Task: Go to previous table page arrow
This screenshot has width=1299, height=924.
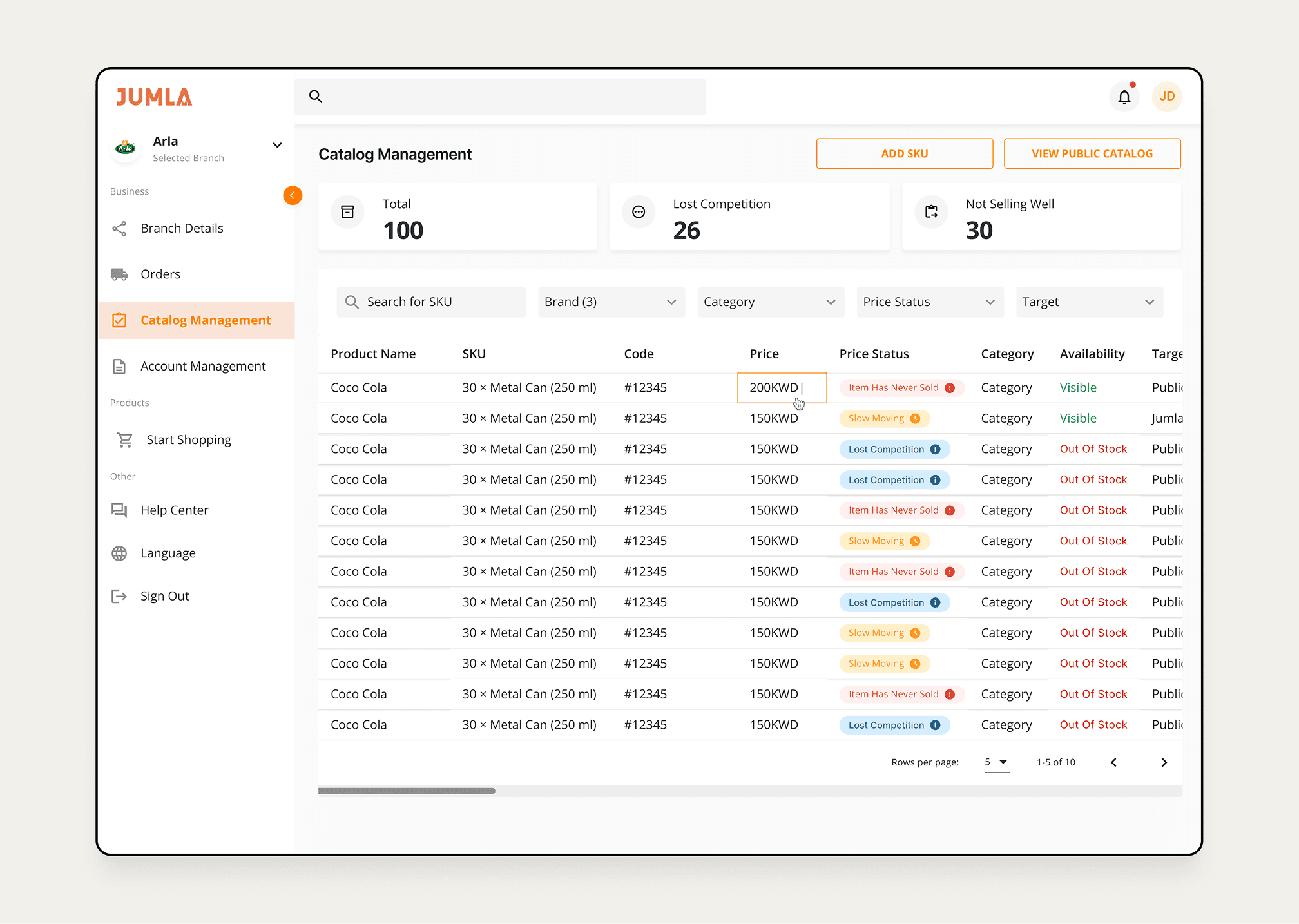Action: point(1113,762)
